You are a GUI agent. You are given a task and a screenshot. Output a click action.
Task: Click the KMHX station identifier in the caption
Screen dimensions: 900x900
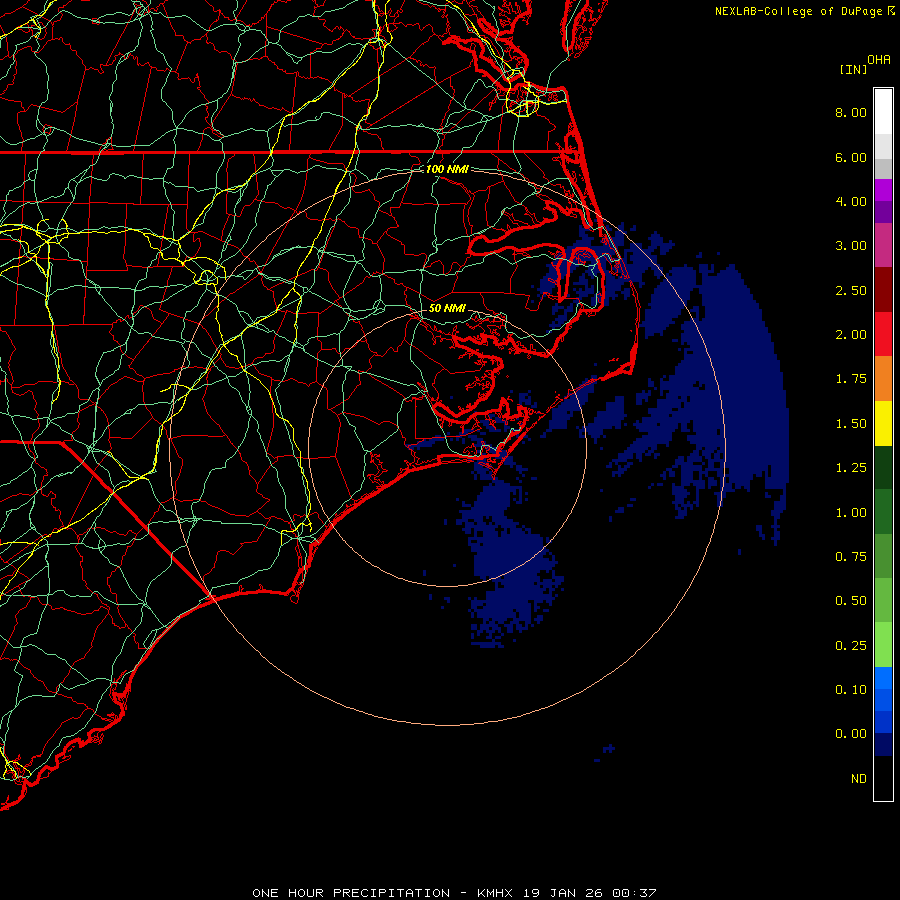pos(496,893)
